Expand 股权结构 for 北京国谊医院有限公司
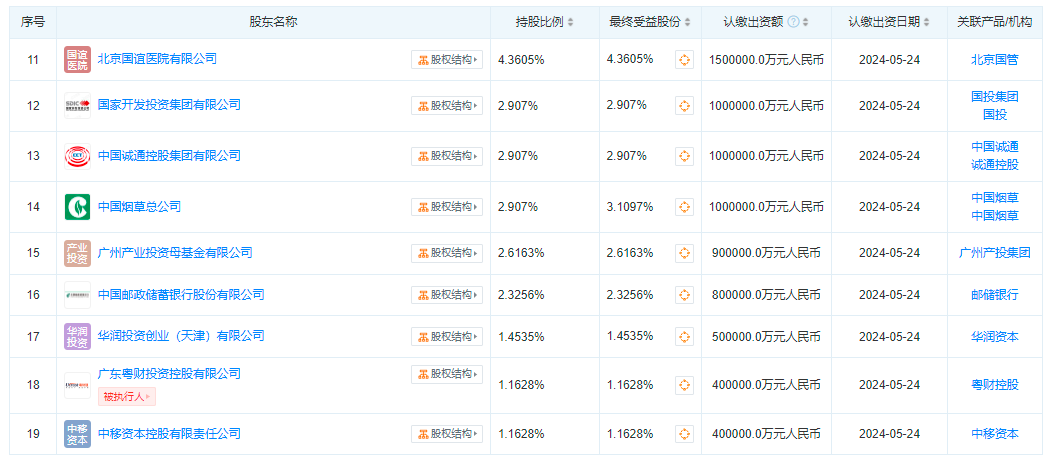 tap(447, 60)
